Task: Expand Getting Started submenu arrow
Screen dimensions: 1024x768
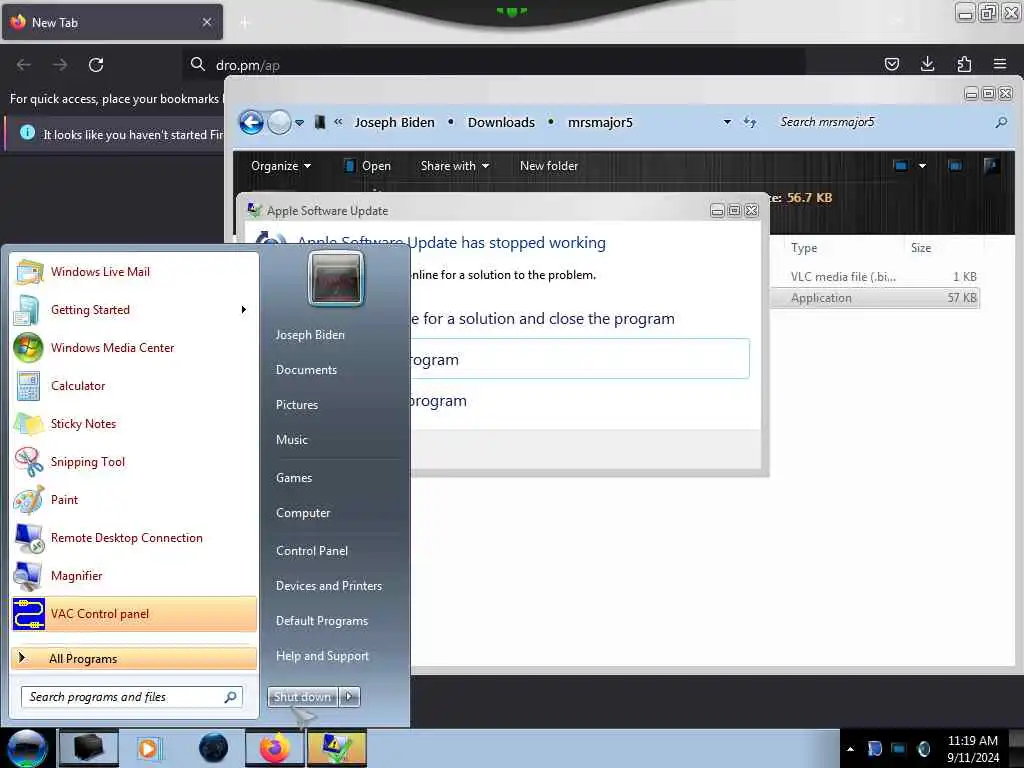Action: [x=244, y=310]
